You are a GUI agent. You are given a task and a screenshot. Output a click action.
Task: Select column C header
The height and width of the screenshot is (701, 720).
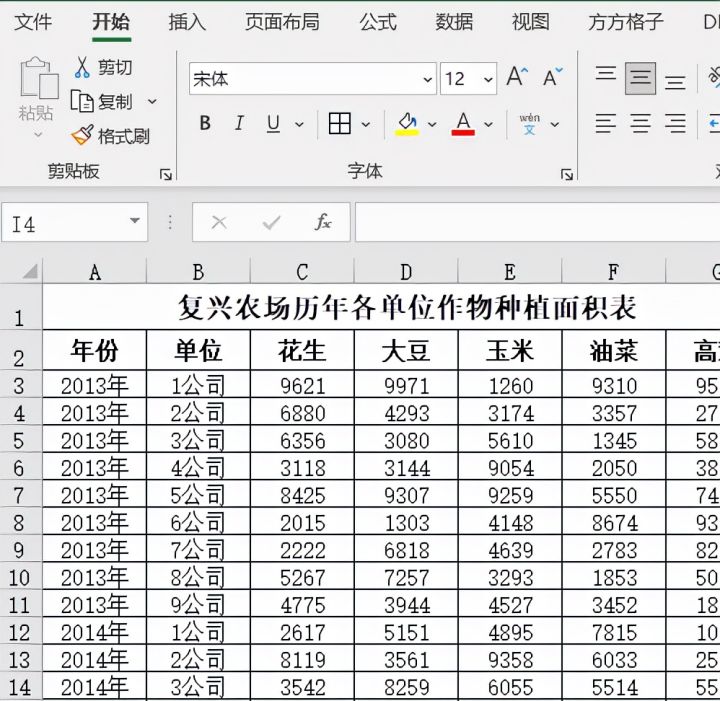[x=302, y=272]
